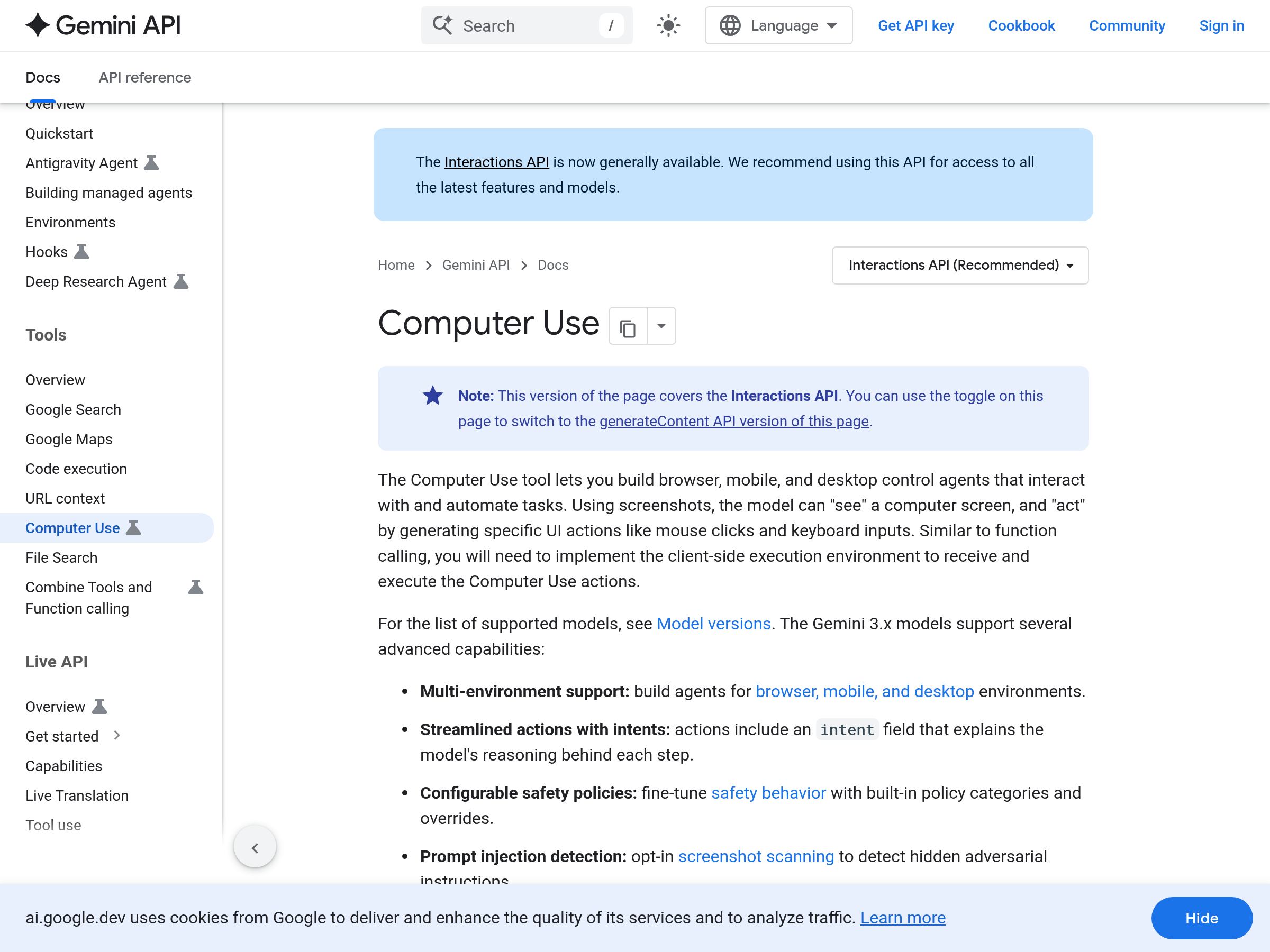The height and width of the screenshot is (952, 1270).
Task: Open the cookie Learn more link
Action: (903, 918)
